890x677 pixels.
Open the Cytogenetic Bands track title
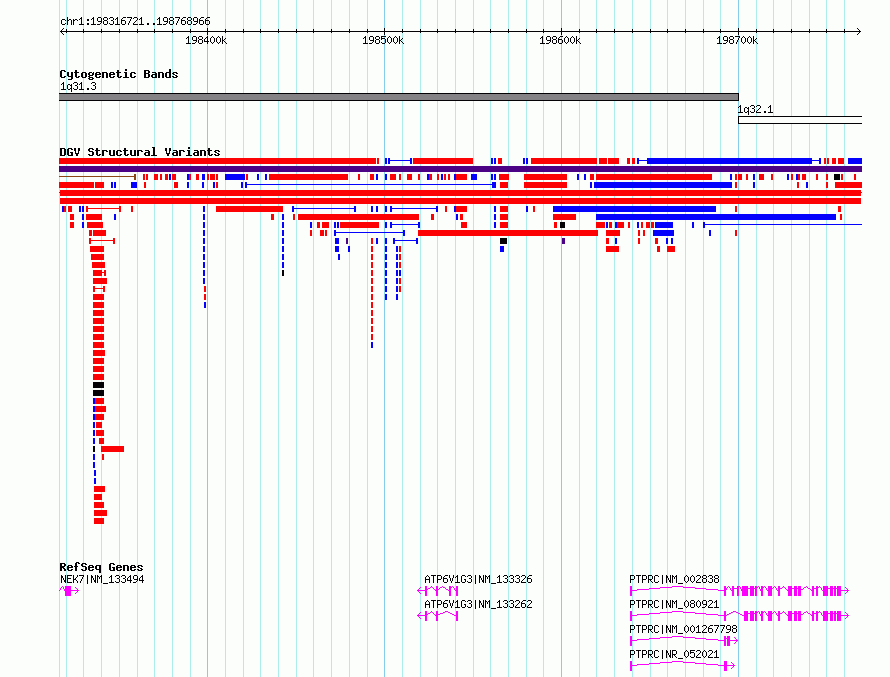click(119, 74)
